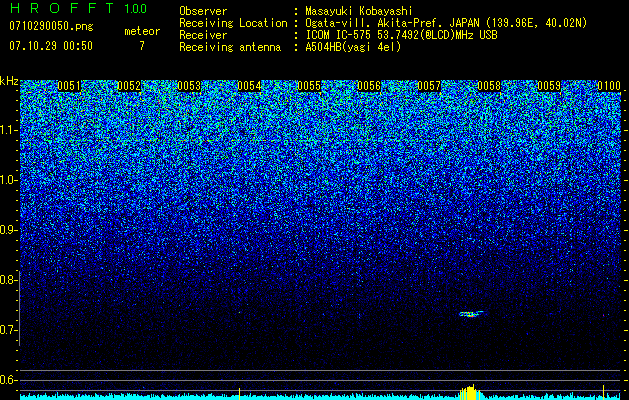This screenshot has width=629, height=400.
Task: Click the observer name Masayuki Kobayashi
Action: pyautogui.click(x=359, y=11)
